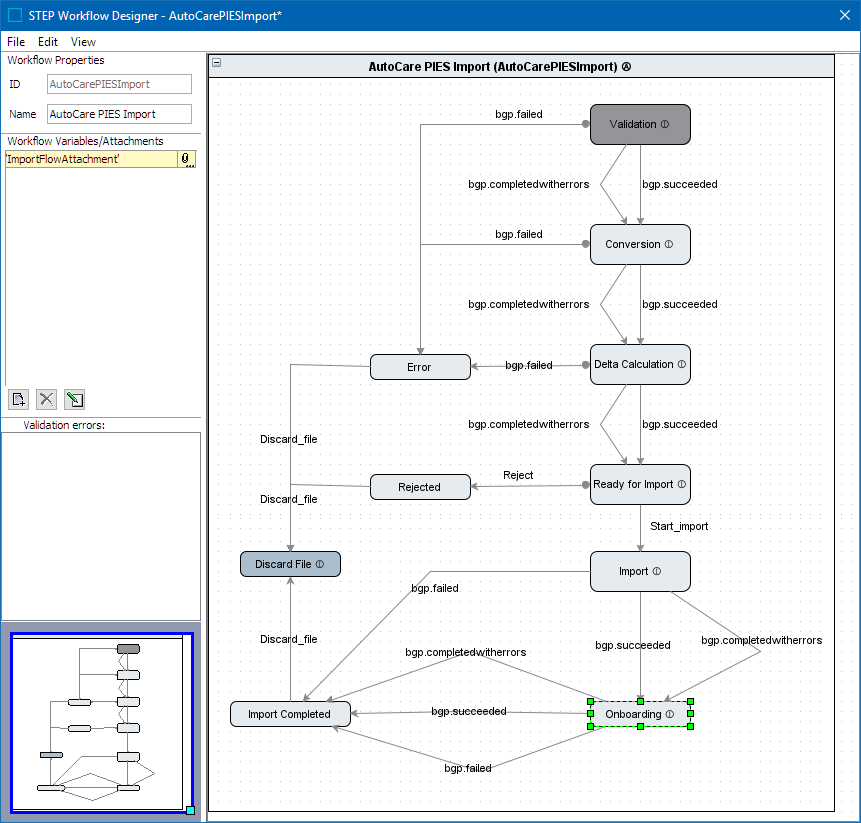
Task: Select the Delta Calculation state node
Action: tap(640, 365)
